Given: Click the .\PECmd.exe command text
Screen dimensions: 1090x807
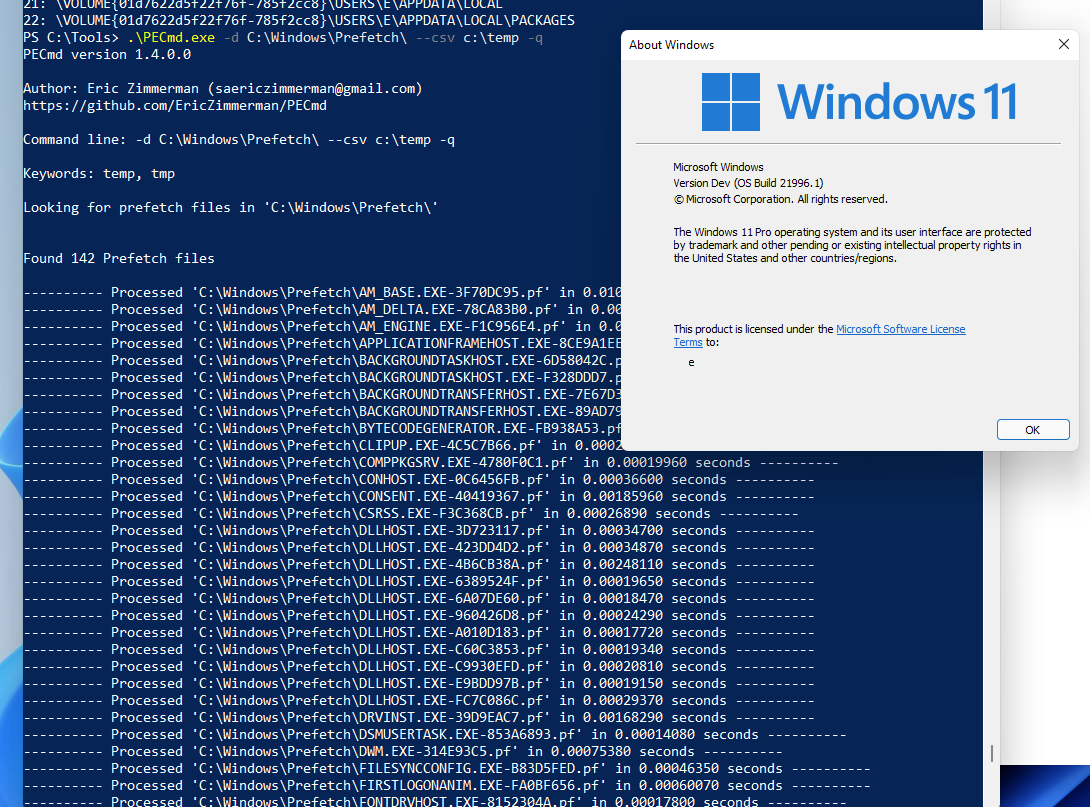Looking at the screenshot, I should [171, 38].
